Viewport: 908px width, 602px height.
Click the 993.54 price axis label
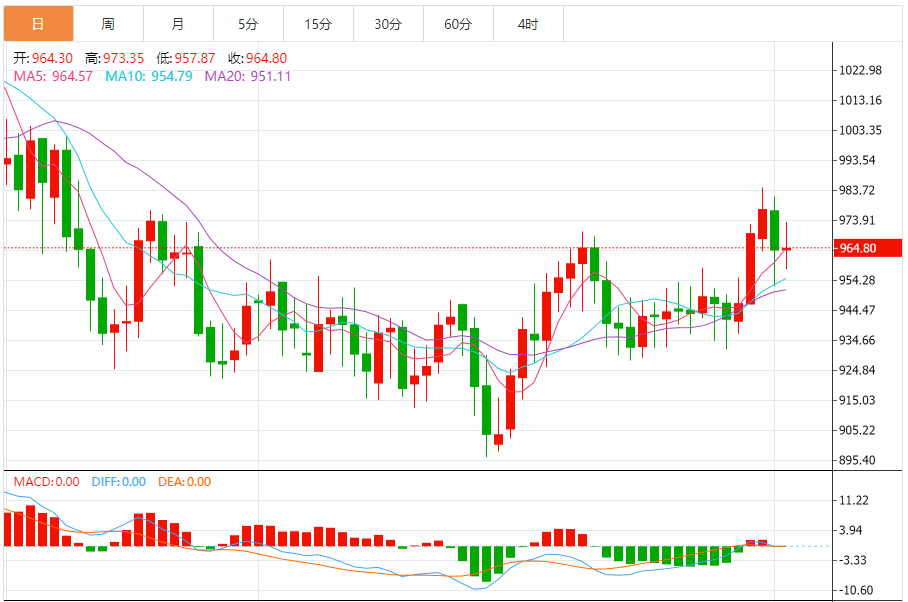pyautogui.click(x=858, y=160)
